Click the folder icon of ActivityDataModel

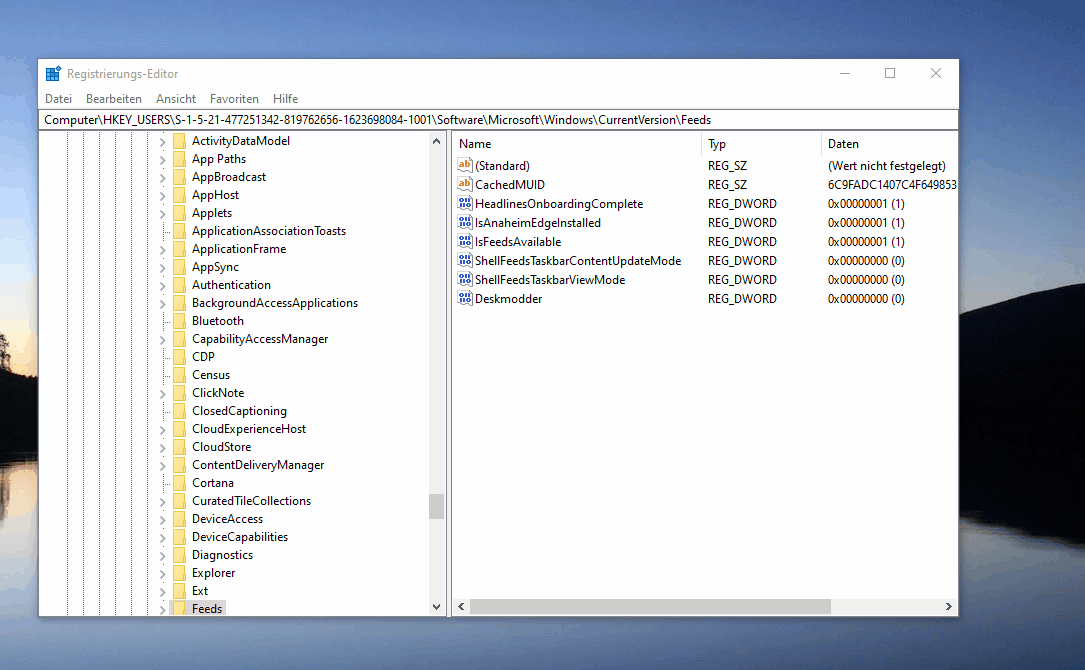point(179,141)
